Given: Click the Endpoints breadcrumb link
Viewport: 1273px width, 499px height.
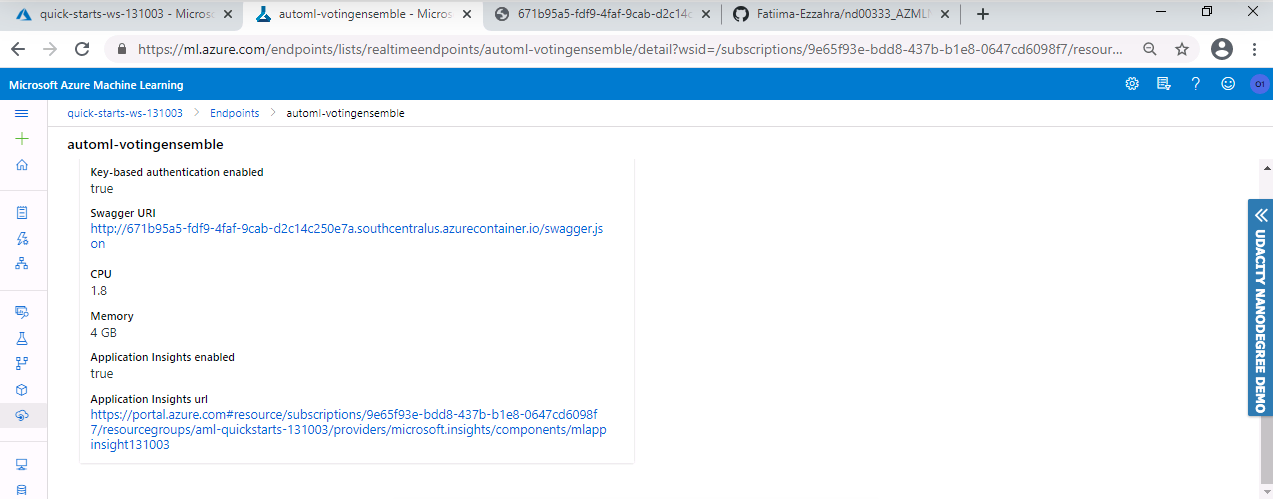Looking at the screenshot, I should pos(234,113).
